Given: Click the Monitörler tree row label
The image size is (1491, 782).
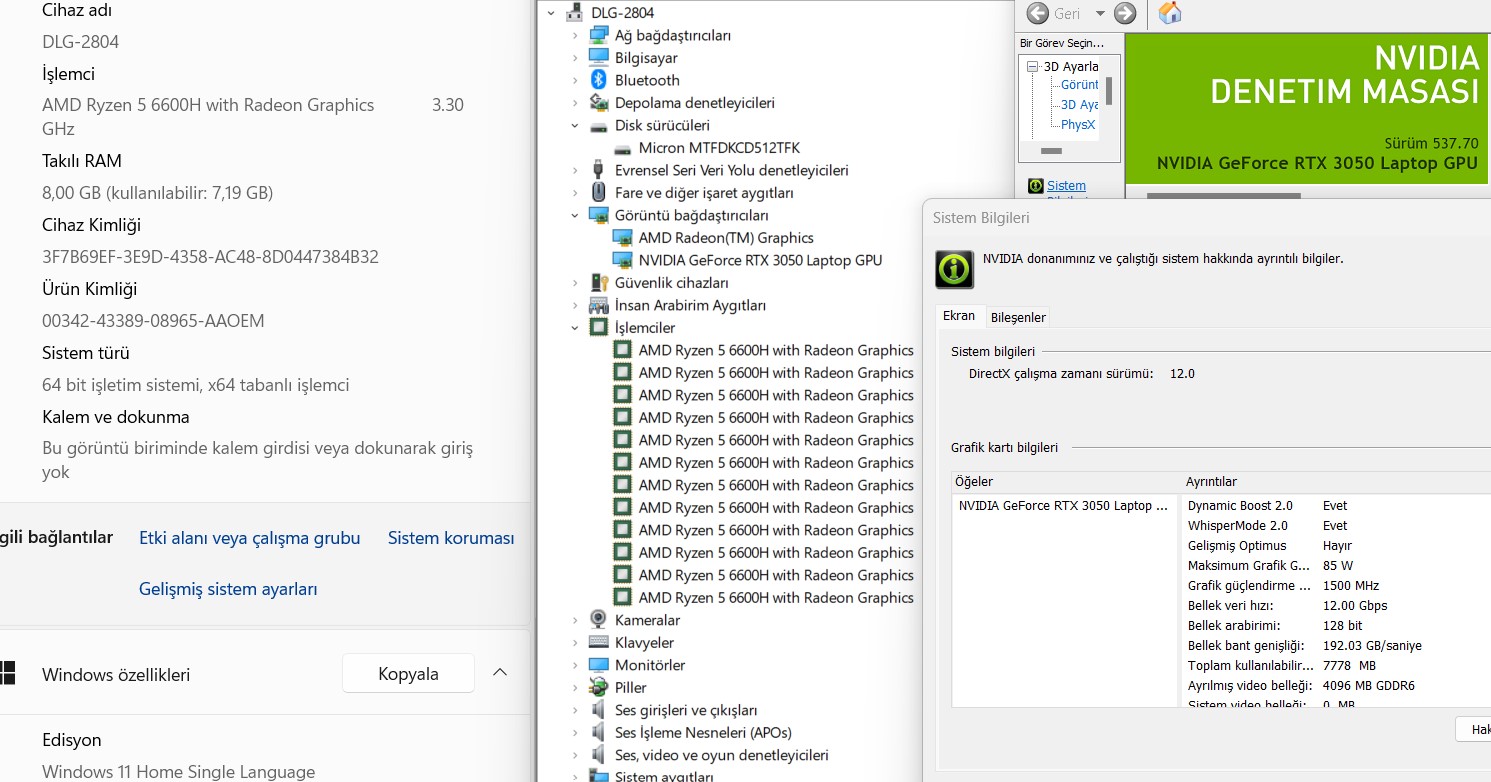Looking at the screenshot, I should click(x=650, y=665).
